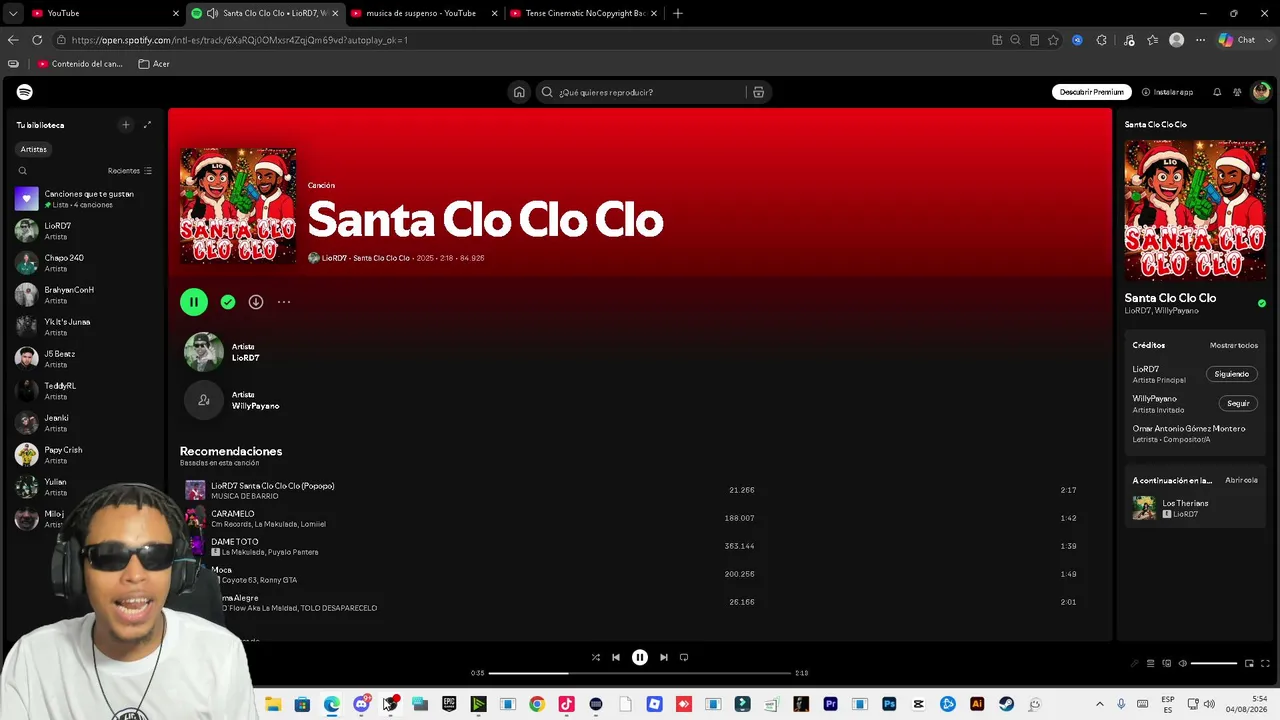Open the Contenido del can... bookmark
1280x720 pixels.
[x=80, y=64]
